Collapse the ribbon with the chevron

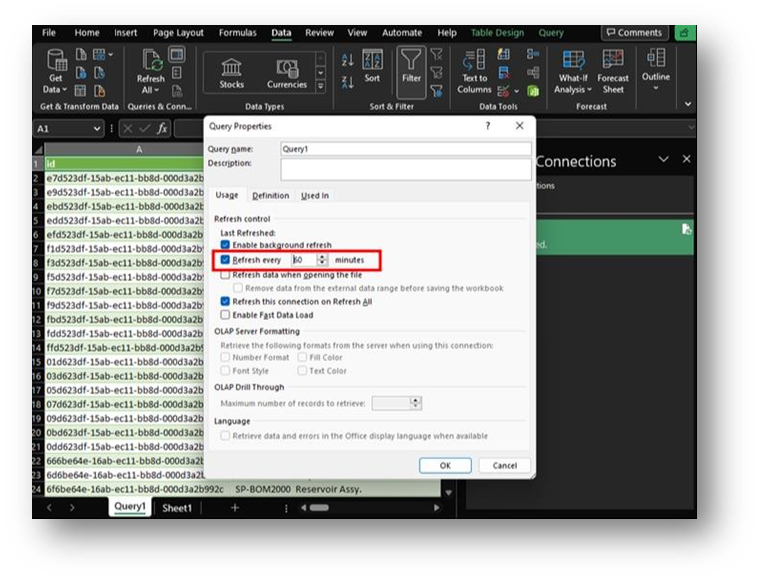pos(688,104)
